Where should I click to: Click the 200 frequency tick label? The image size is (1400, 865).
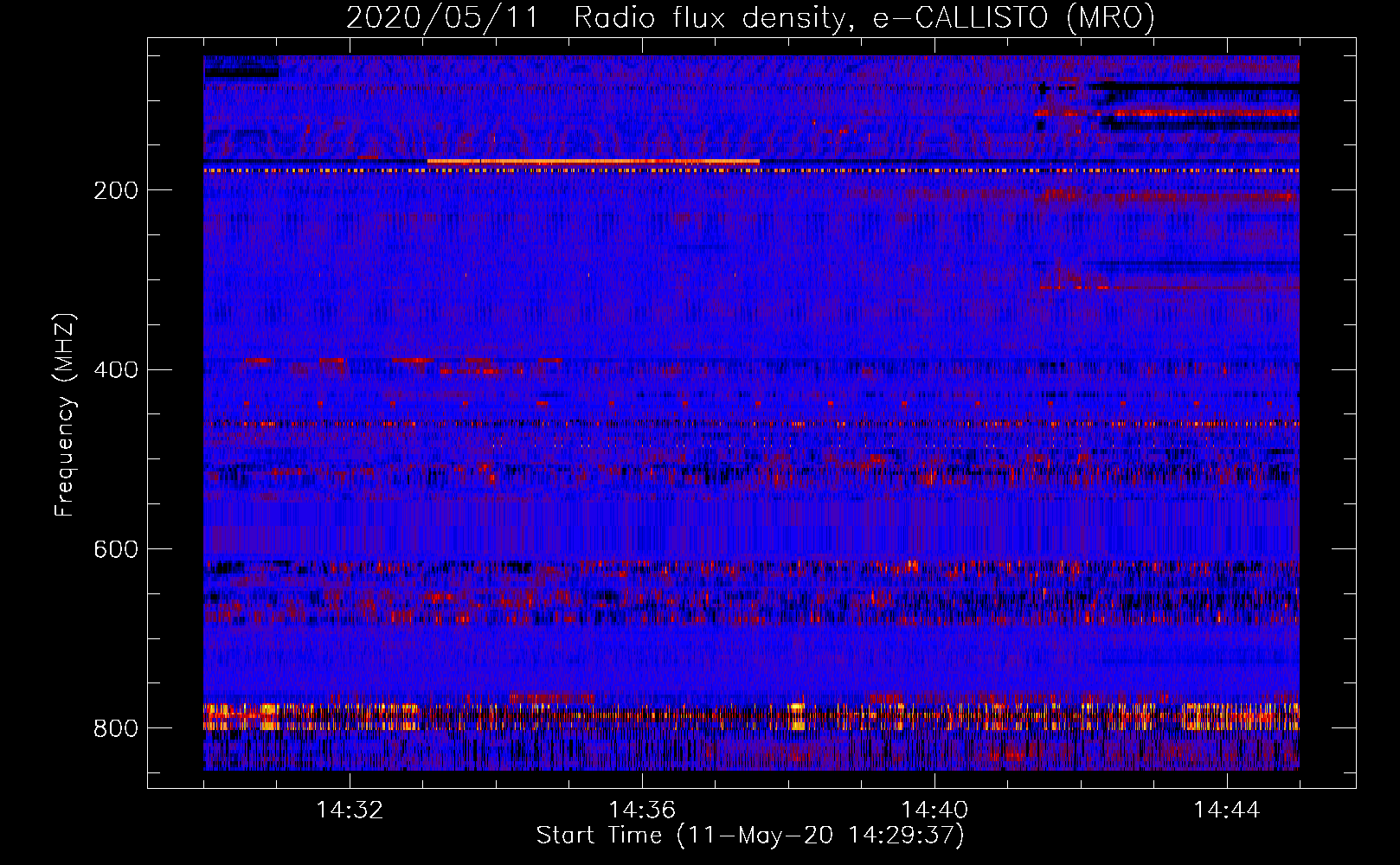[x=116, y=191]
